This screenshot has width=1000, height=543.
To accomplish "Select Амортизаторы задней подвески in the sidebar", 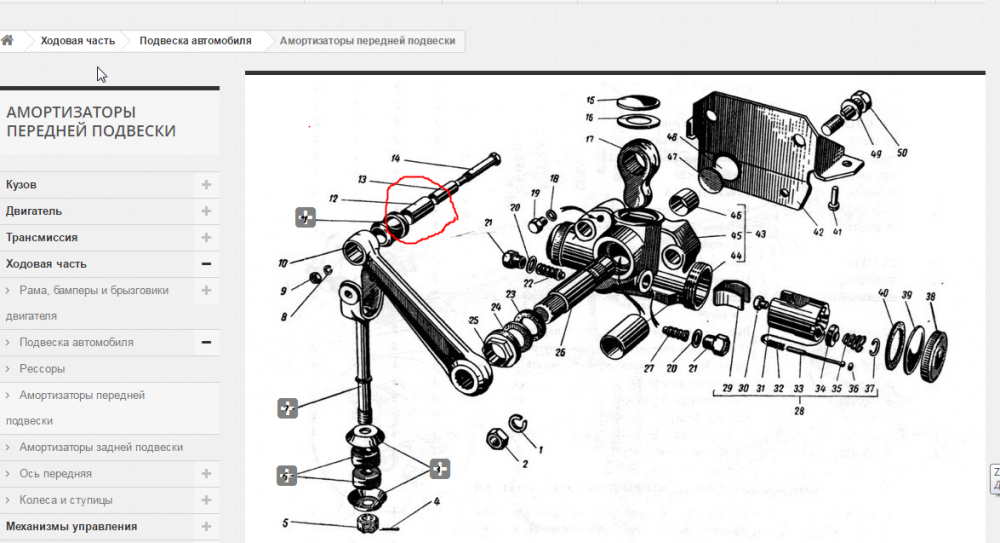I will coord(100,447).
